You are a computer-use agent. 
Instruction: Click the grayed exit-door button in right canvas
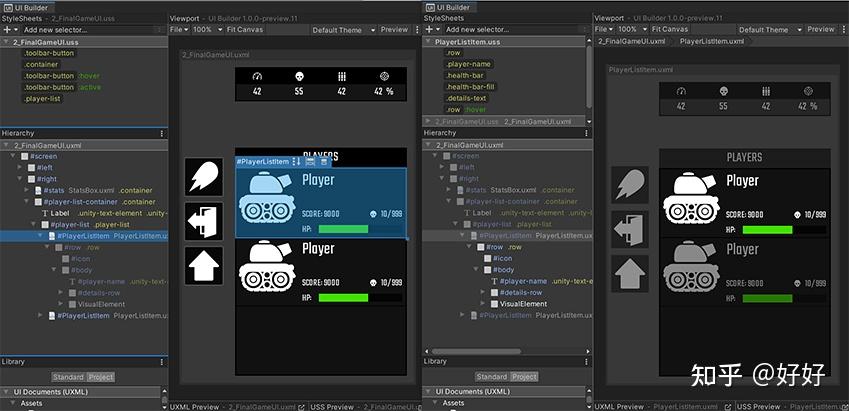(x=630, y=229)
